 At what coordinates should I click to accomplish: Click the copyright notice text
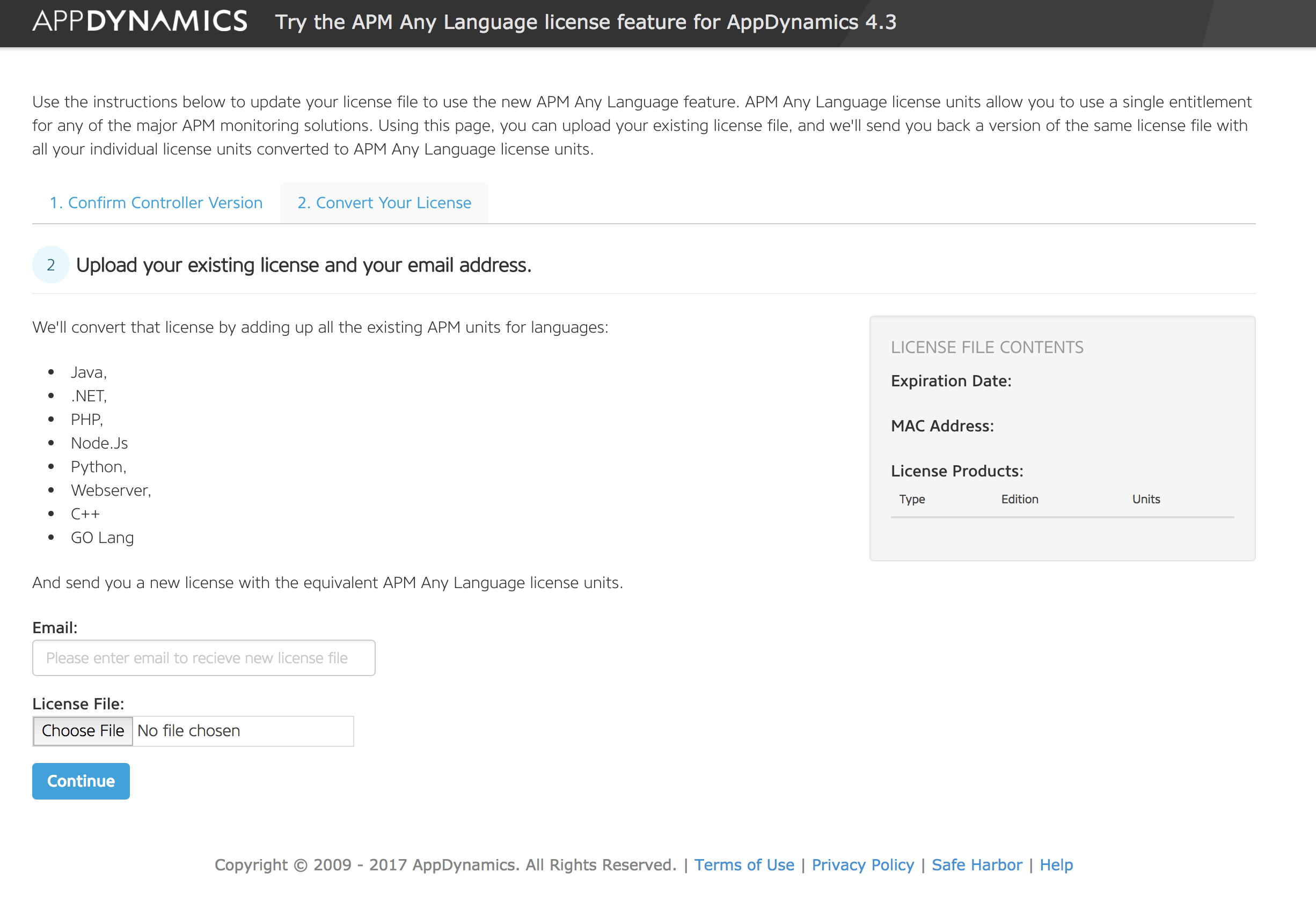(445, 864)
